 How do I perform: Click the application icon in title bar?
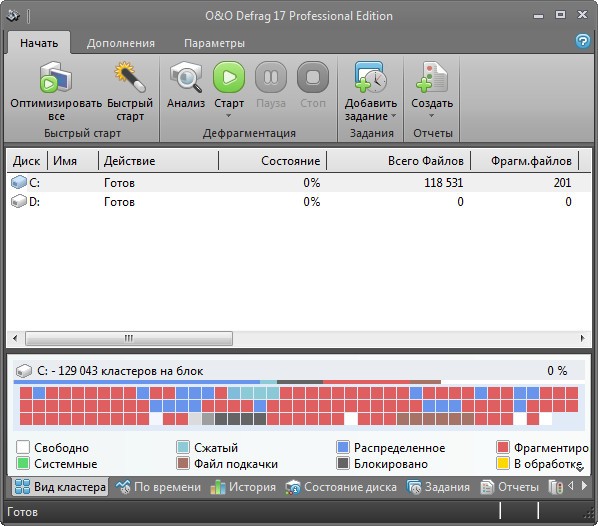[x=13, y=16]
